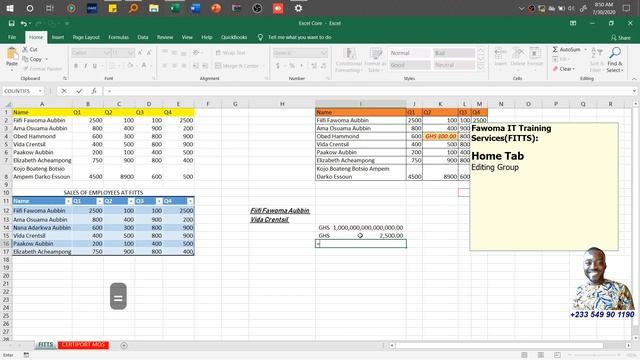Click the Save icon in Quick Access Toolbar

tap(11, 24)
